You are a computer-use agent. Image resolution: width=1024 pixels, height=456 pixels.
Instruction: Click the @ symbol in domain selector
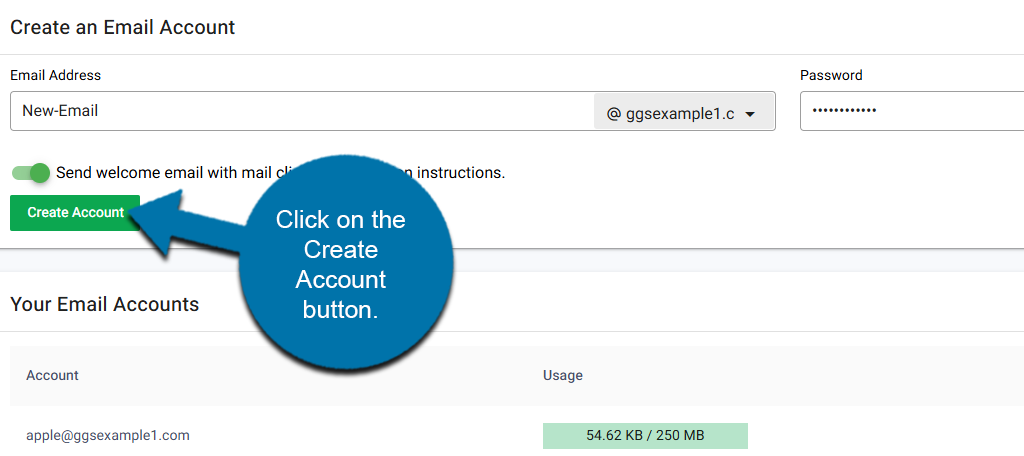click(x=614, y=114)
